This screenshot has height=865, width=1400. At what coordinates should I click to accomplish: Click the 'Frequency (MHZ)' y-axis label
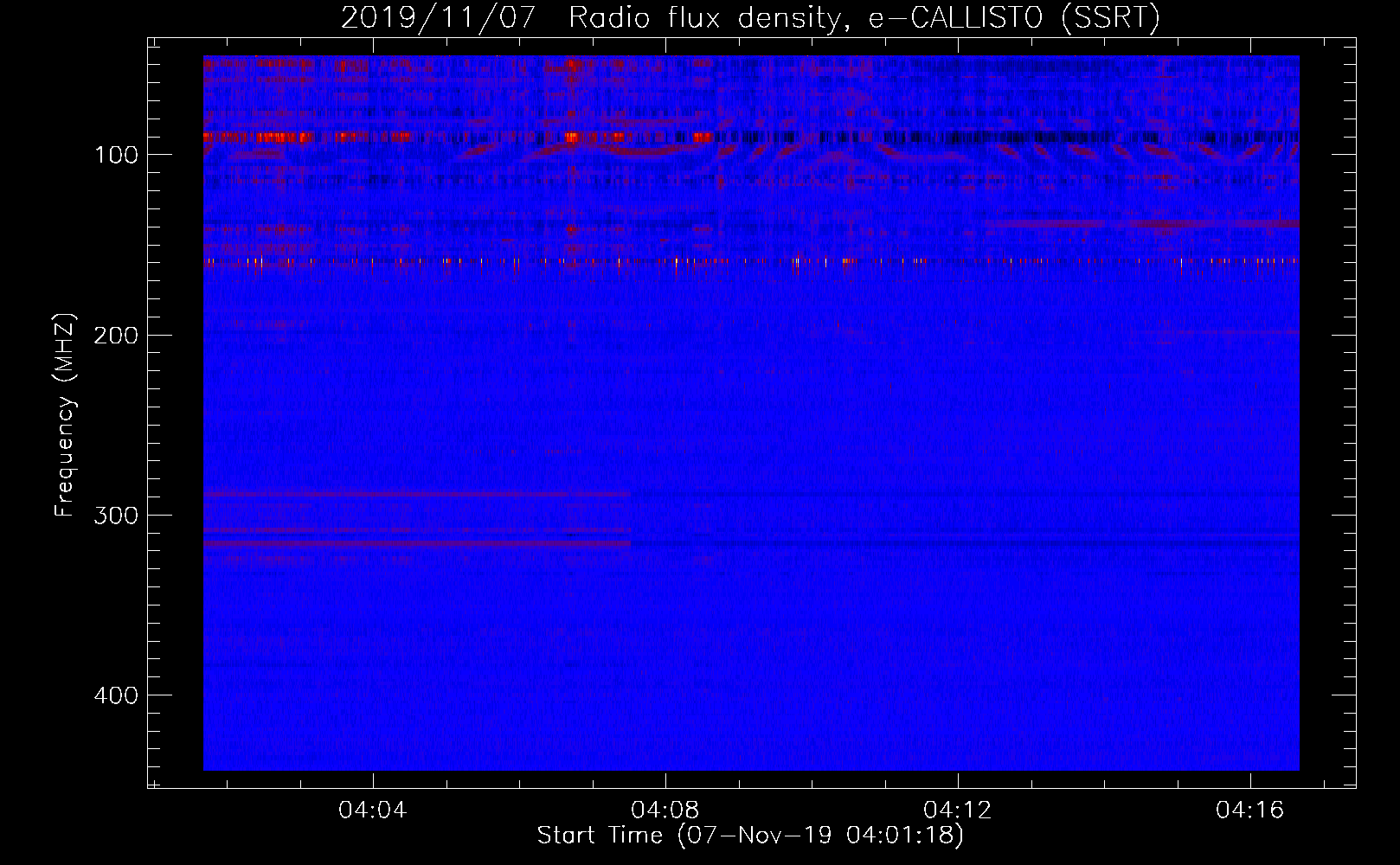click(x=65, y=414)
